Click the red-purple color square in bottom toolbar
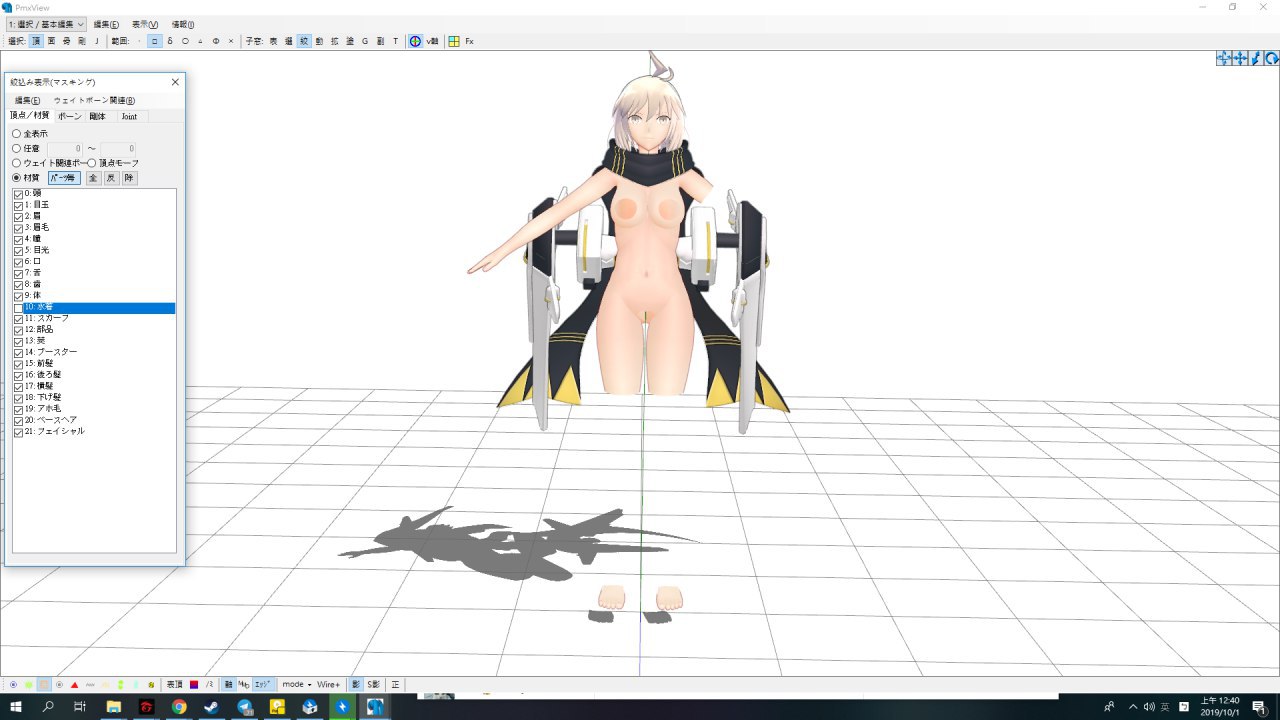This screenshot has height=720, width=1280. [194, 685]
